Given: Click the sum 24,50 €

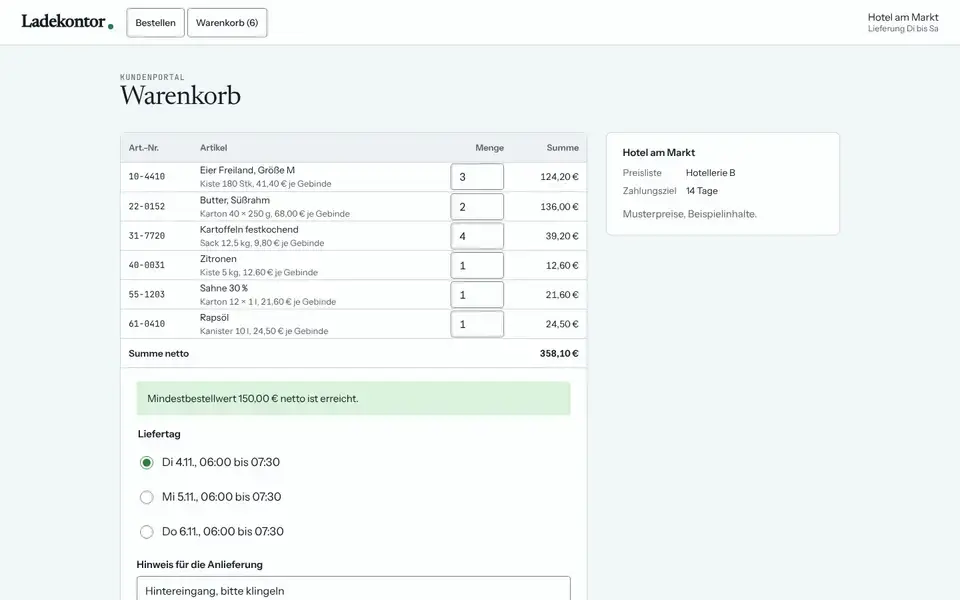Looking at the screenshot, I should click(x=562, y=324).
